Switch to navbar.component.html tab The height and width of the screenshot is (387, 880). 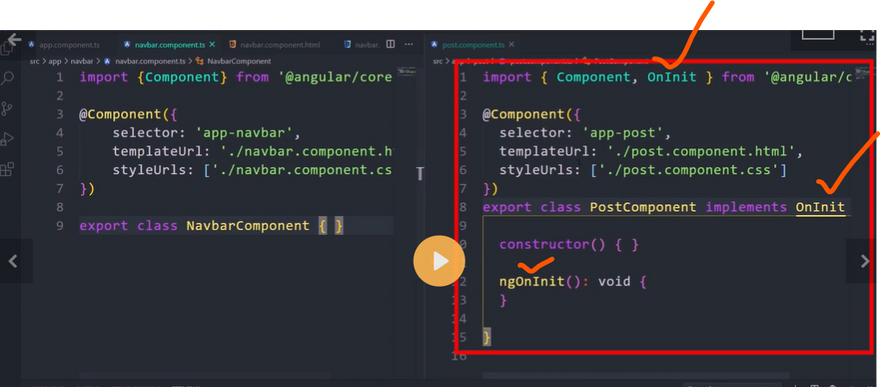(275, 44)
